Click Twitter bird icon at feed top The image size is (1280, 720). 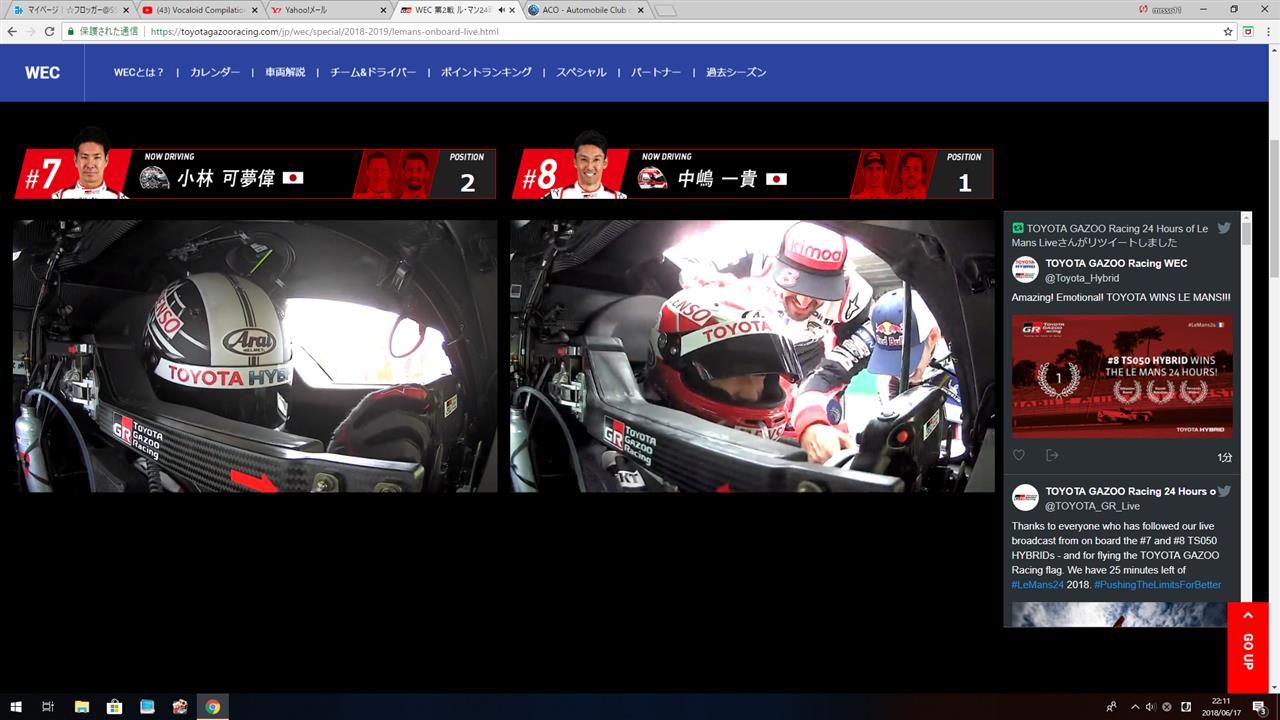[1224, 229]
